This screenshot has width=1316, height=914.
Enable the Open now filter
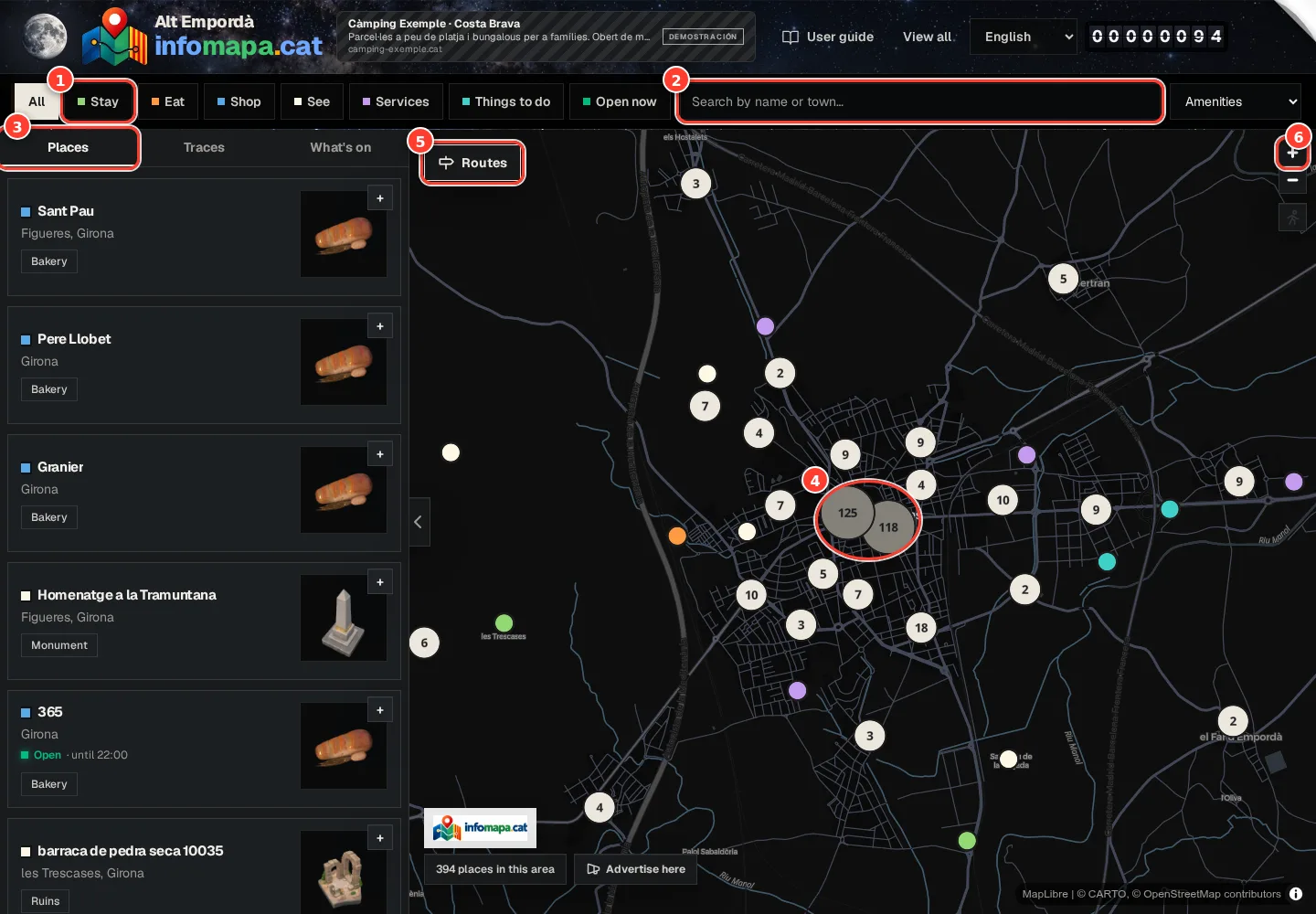click(620, 101)
